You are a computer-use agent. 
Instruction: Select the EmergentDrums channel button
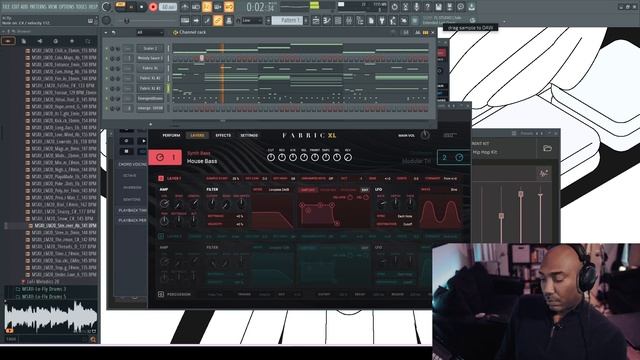click(150, 98)
